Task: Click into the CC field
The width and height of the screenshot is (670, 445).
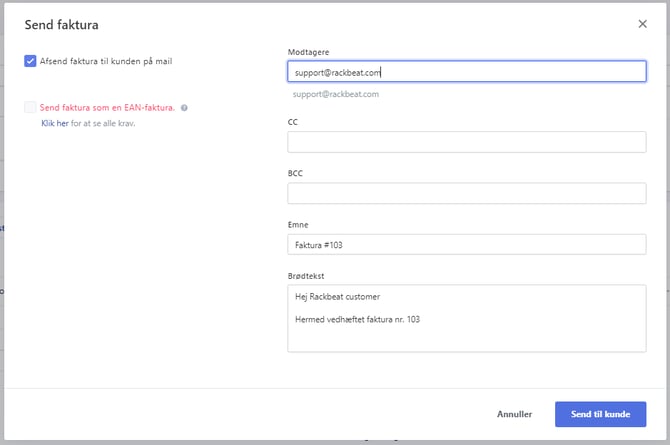Action: coord(467,142)
